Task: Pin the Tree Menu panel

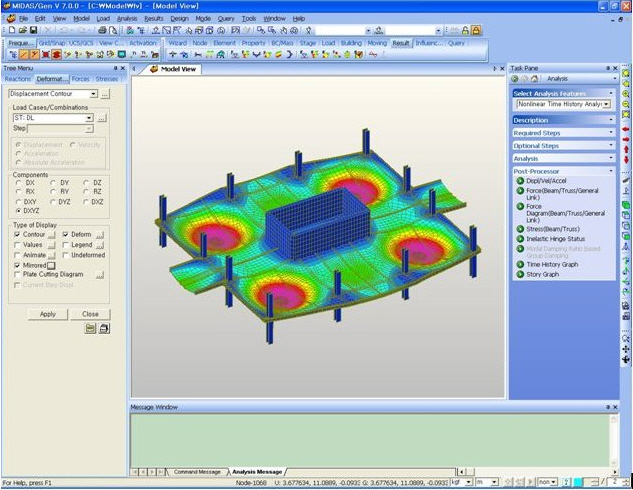Action: click(x=116, y=68)
